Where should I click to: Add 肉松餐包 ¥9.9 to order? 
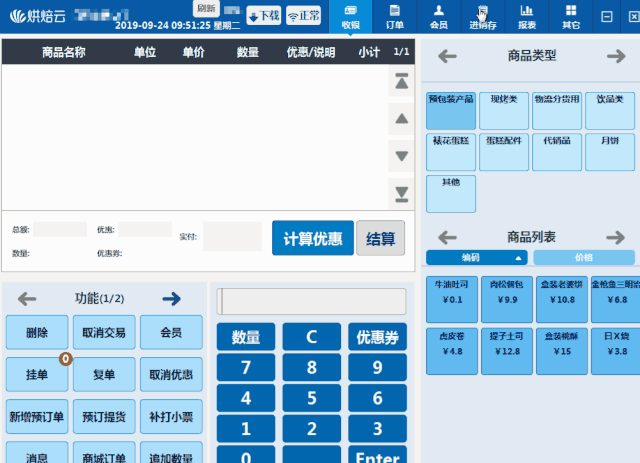pos(503,293)
